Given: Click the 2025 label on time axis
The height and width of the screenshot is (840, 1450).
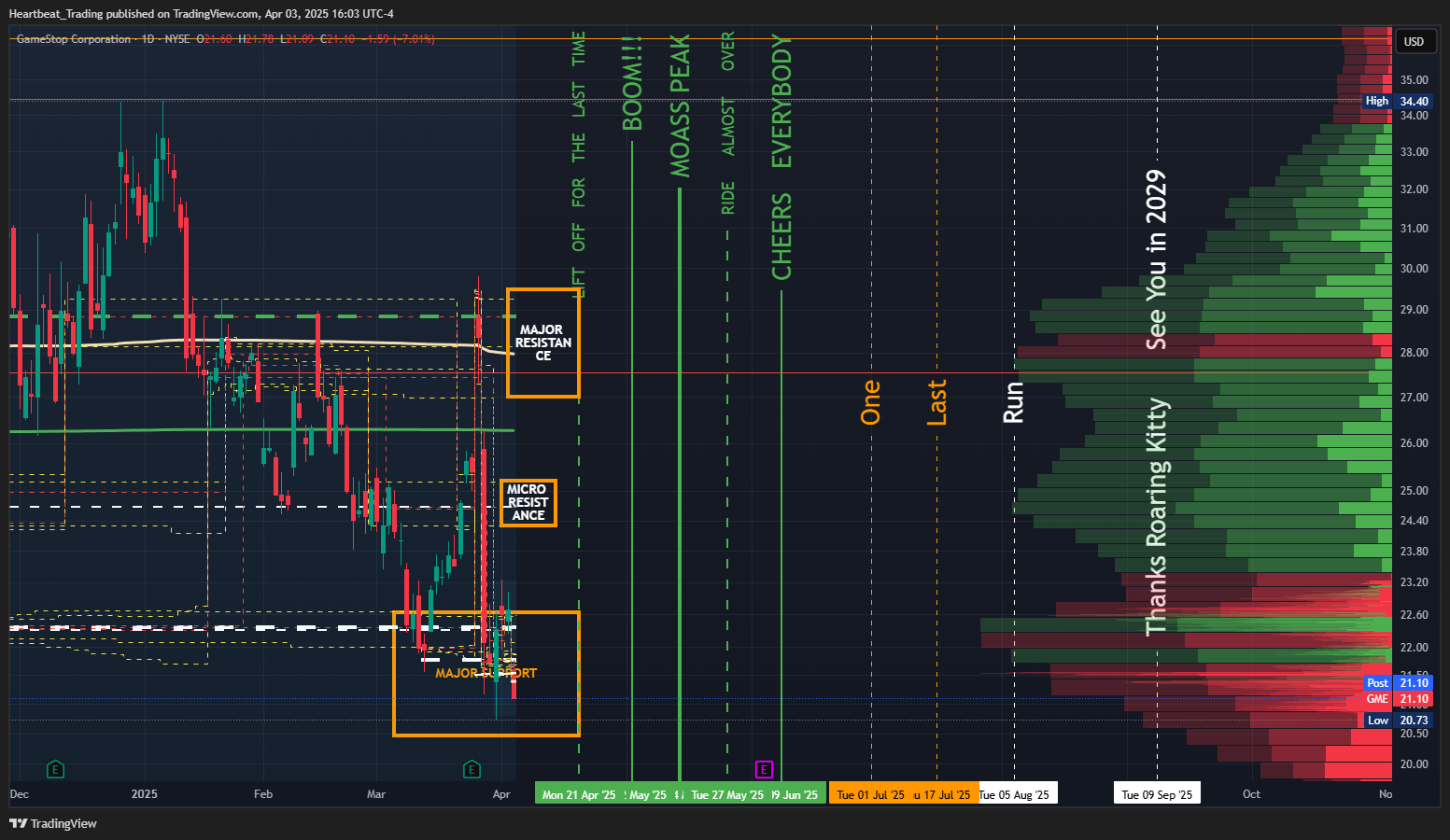Looking at the screenshot, I should pyautogui.click(x=144, y=794).
